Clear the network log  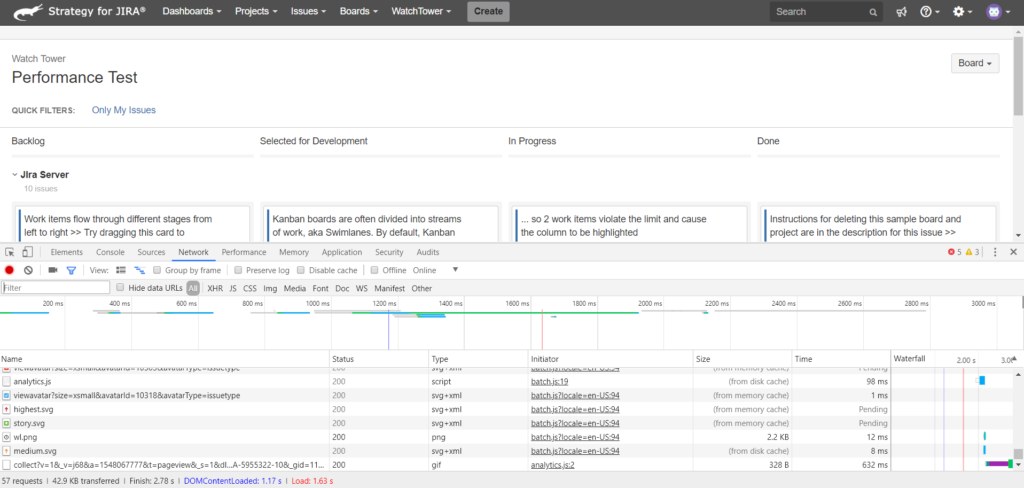pyautogui.click(x=28, y=270)
